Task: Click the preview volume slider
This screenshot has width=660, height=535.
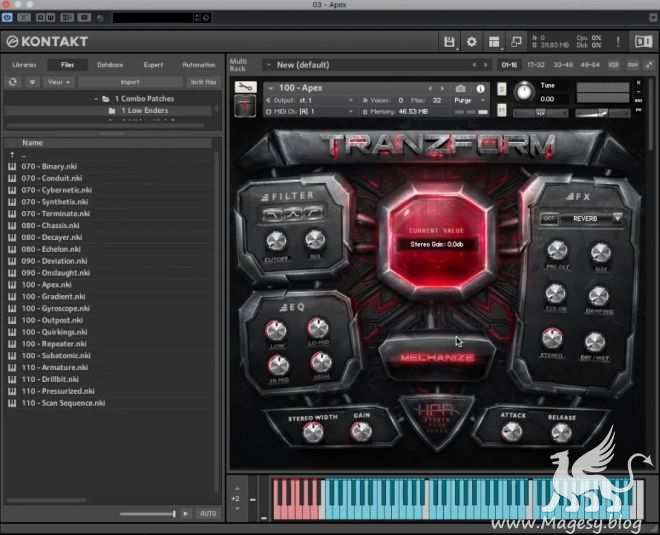Action: coord(147,514)
